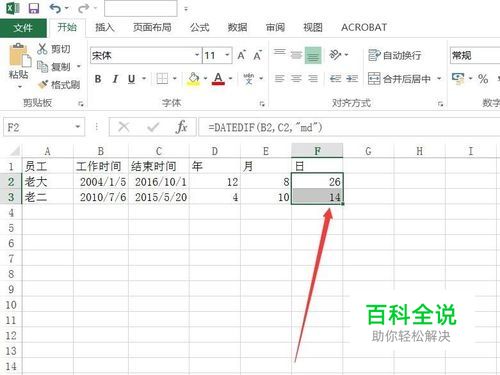The image size is (500, 375).
Task: Switch to the 开始 Home tab
Action: click(x=67, y=27)
